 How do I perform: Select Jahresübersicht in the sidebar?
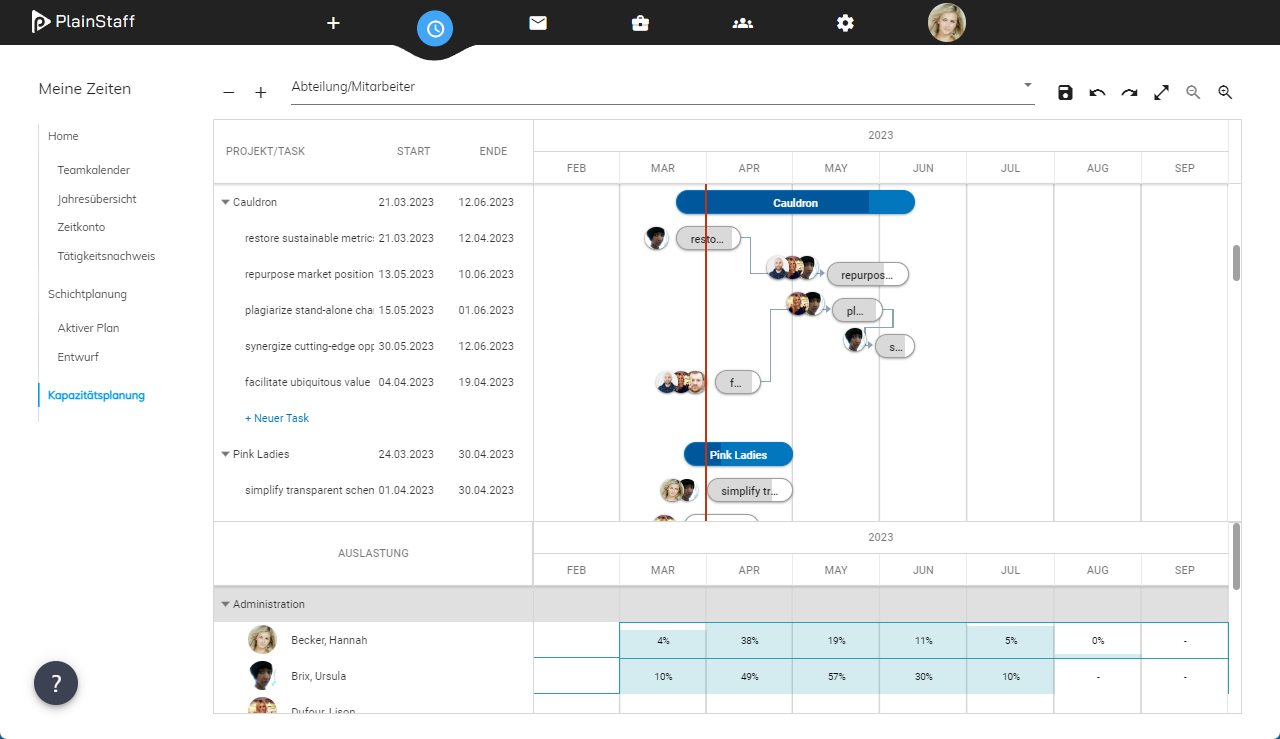coord(97,199)
